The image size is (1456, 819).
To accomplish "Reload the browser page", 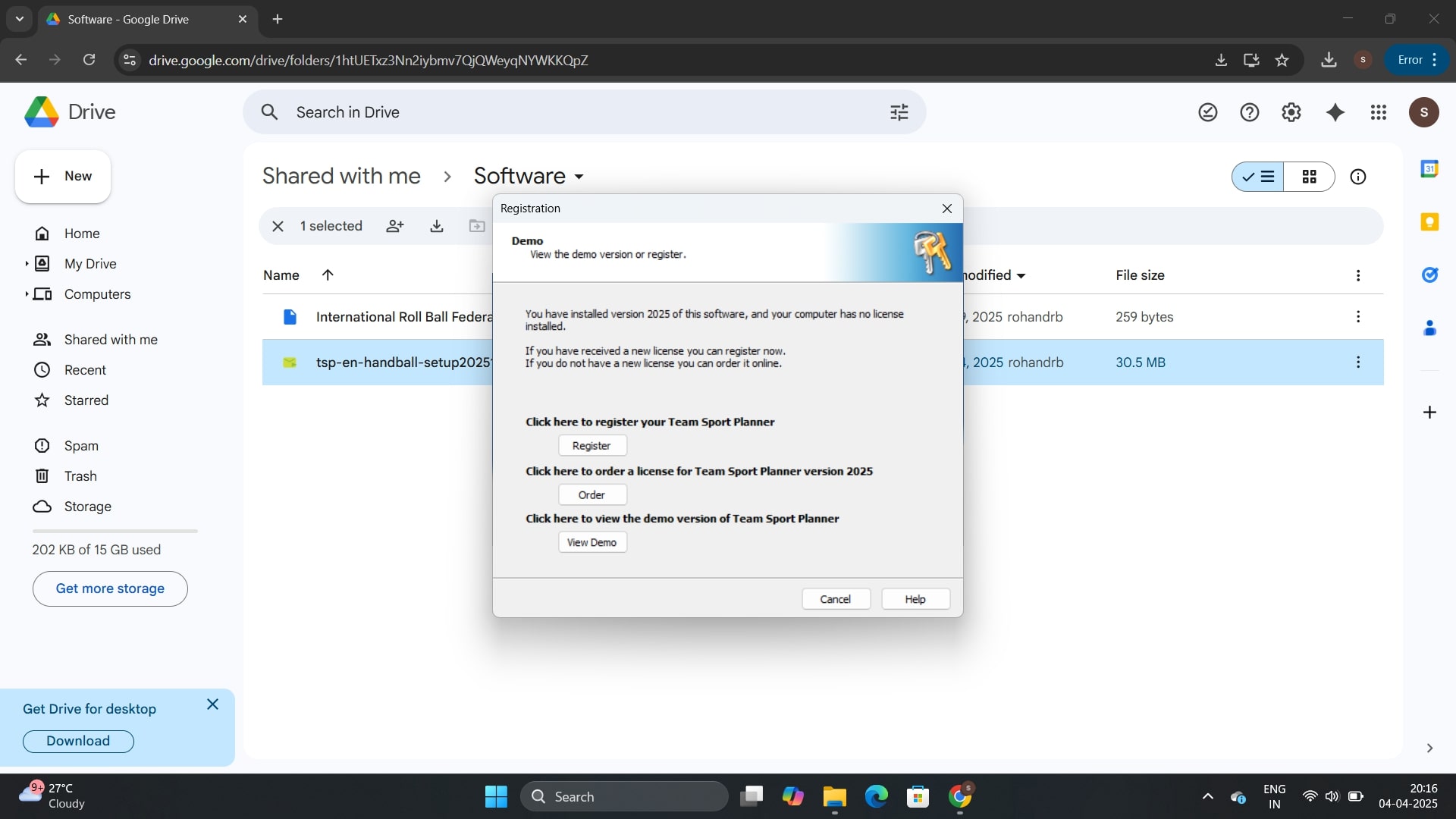I will [x=89, y=60].
